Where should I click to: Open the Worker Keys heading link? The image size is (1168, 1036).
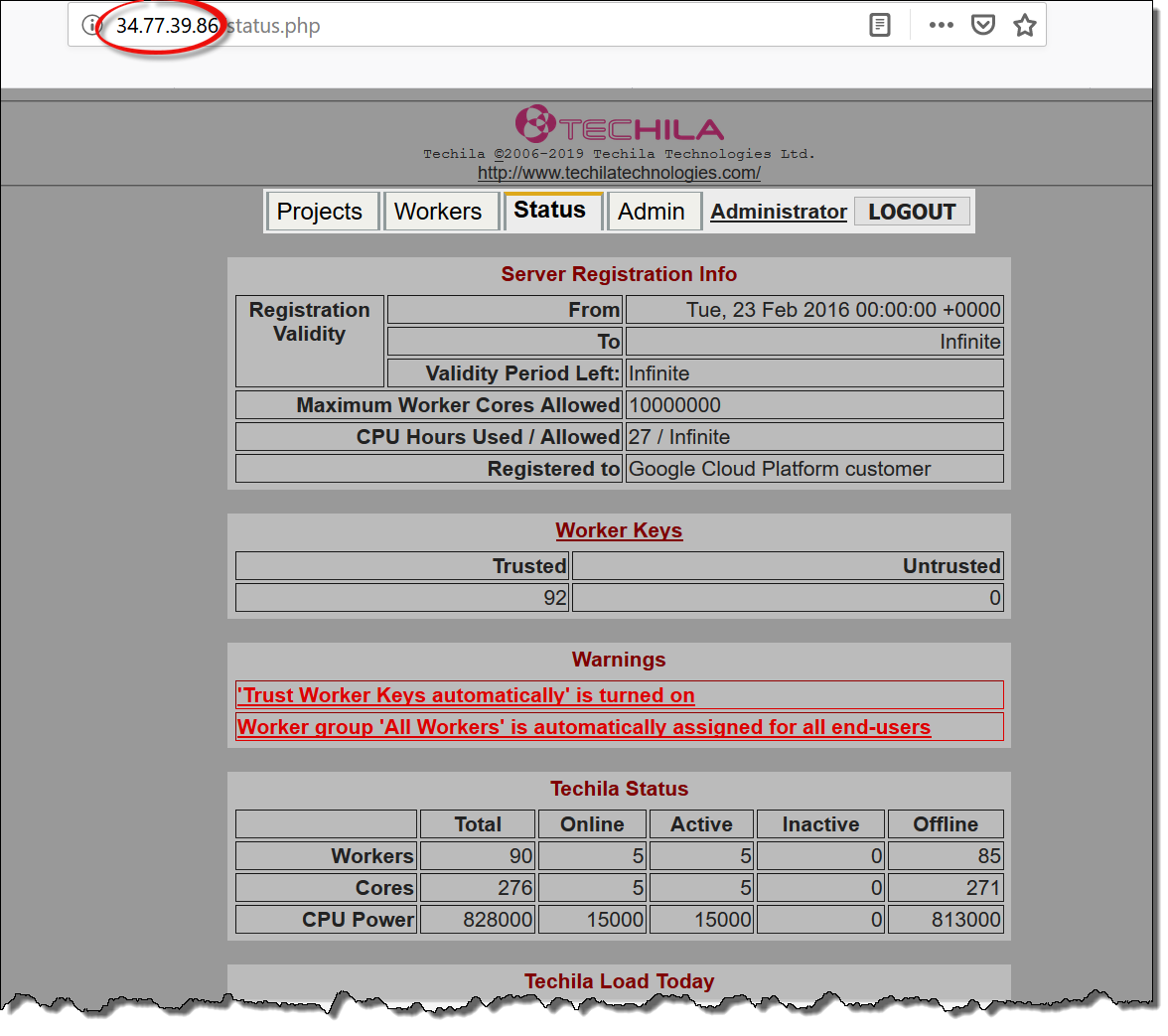tap(619, 530)
